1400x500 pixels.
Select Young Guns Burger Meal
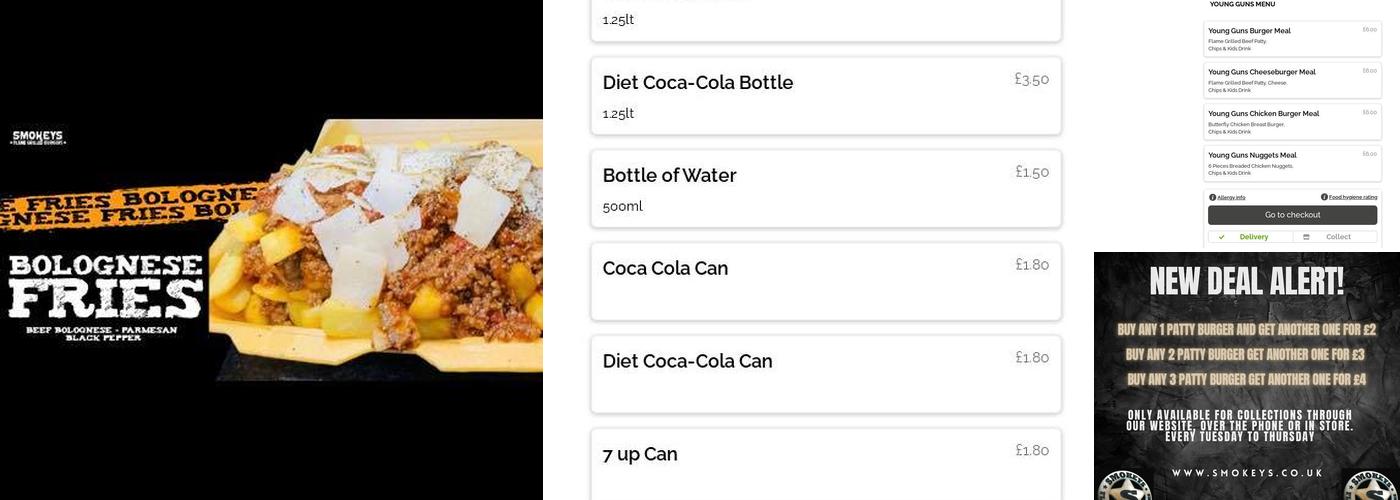click(1292, 39)
